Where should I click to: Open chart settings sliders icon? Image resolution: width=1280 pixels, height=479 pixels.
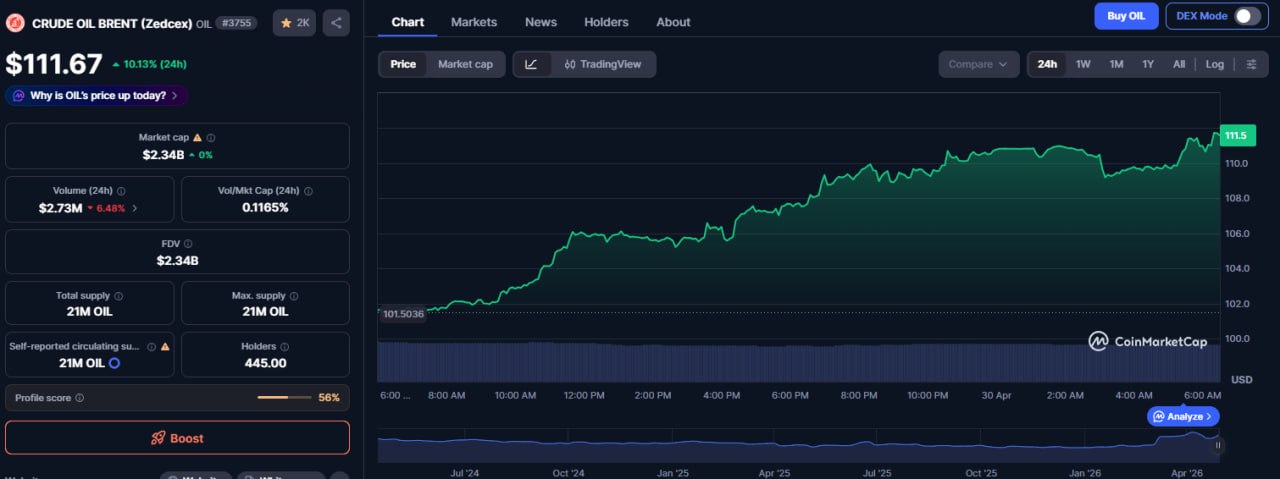coord(1251,64)
